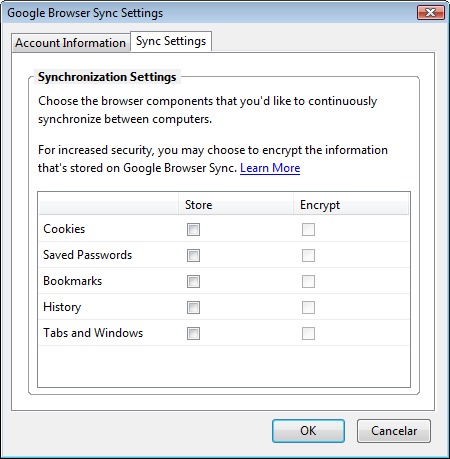Open the Learn More link
This screenshot has height=459, width=450.
pos(270,168)
